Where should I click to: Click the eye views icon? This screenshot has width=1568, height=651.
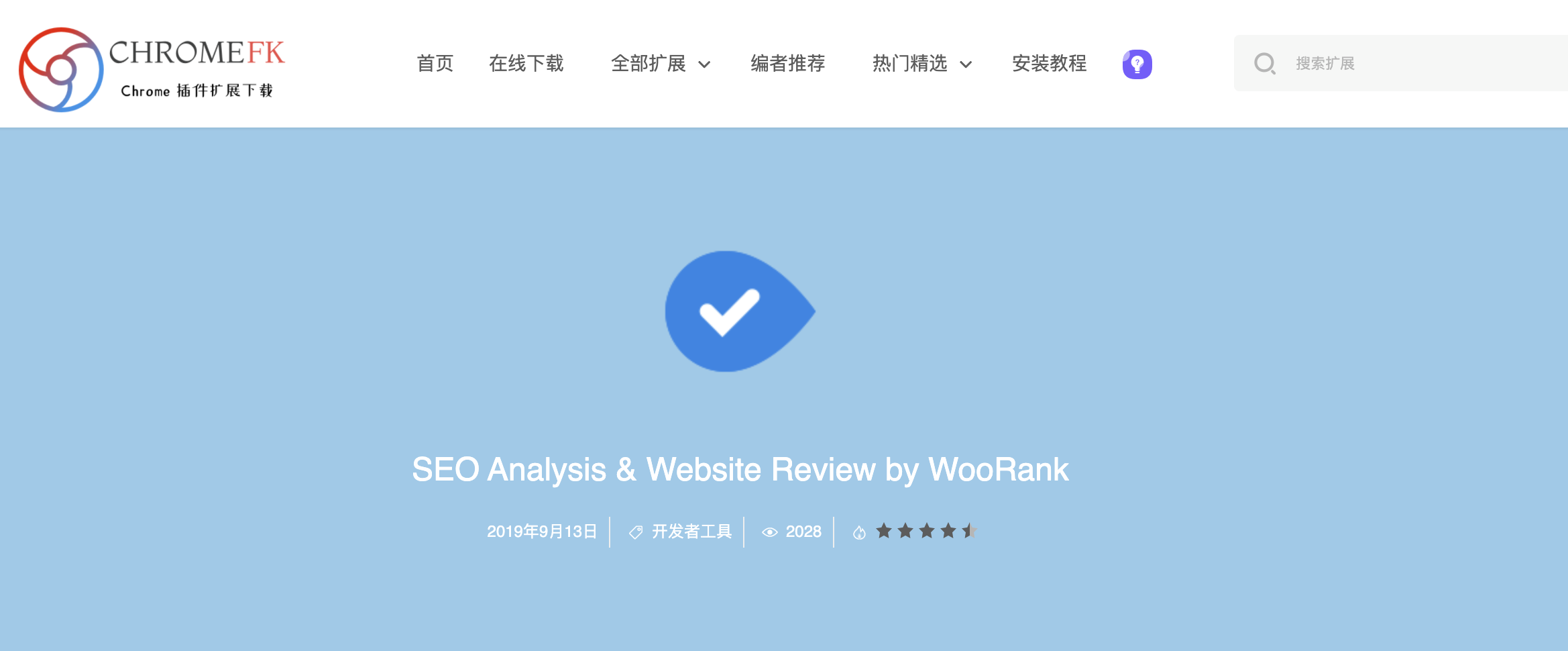(x=770, y=532)
